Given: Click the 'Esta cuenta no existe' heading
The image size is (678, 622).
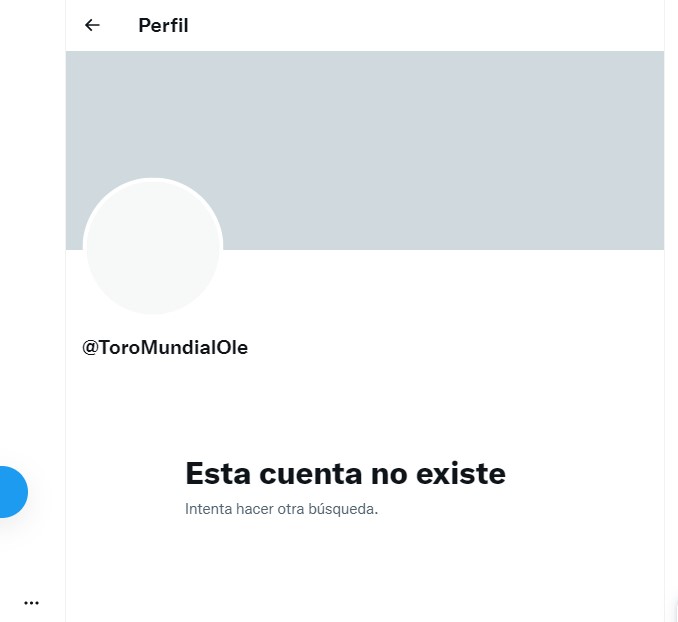Looking at the screenshot, I should pos(345,473).
